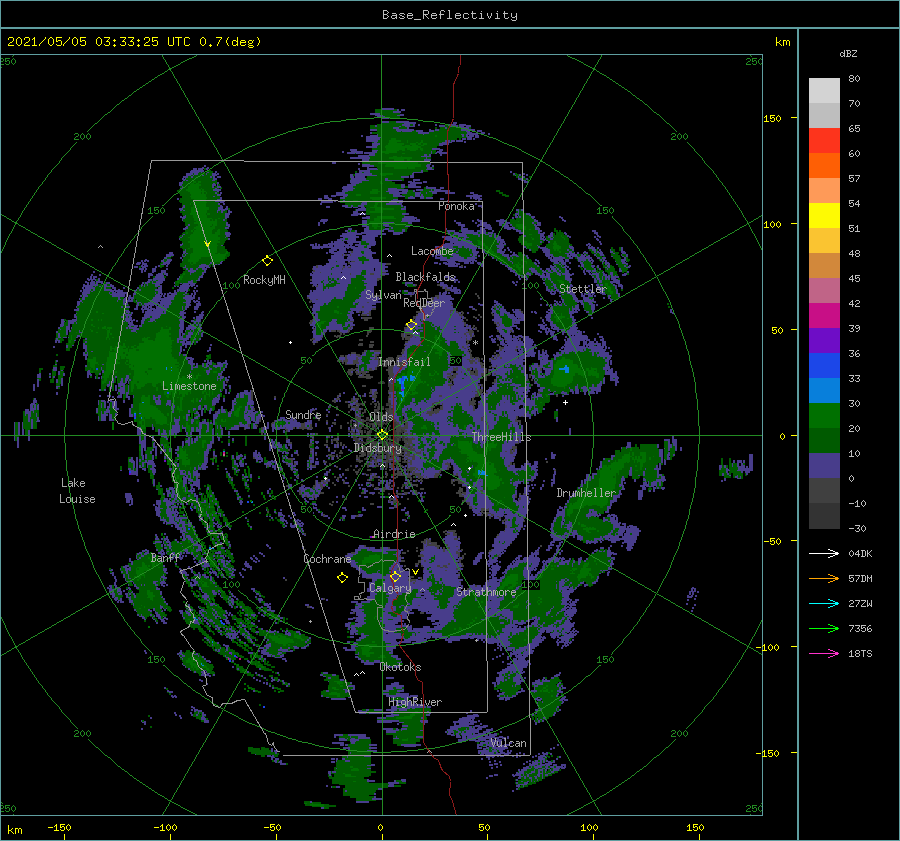Viewport: 900px width, 841px height.
Task: Click the magenta swatch in the dBZ legend
Action: 824,315
